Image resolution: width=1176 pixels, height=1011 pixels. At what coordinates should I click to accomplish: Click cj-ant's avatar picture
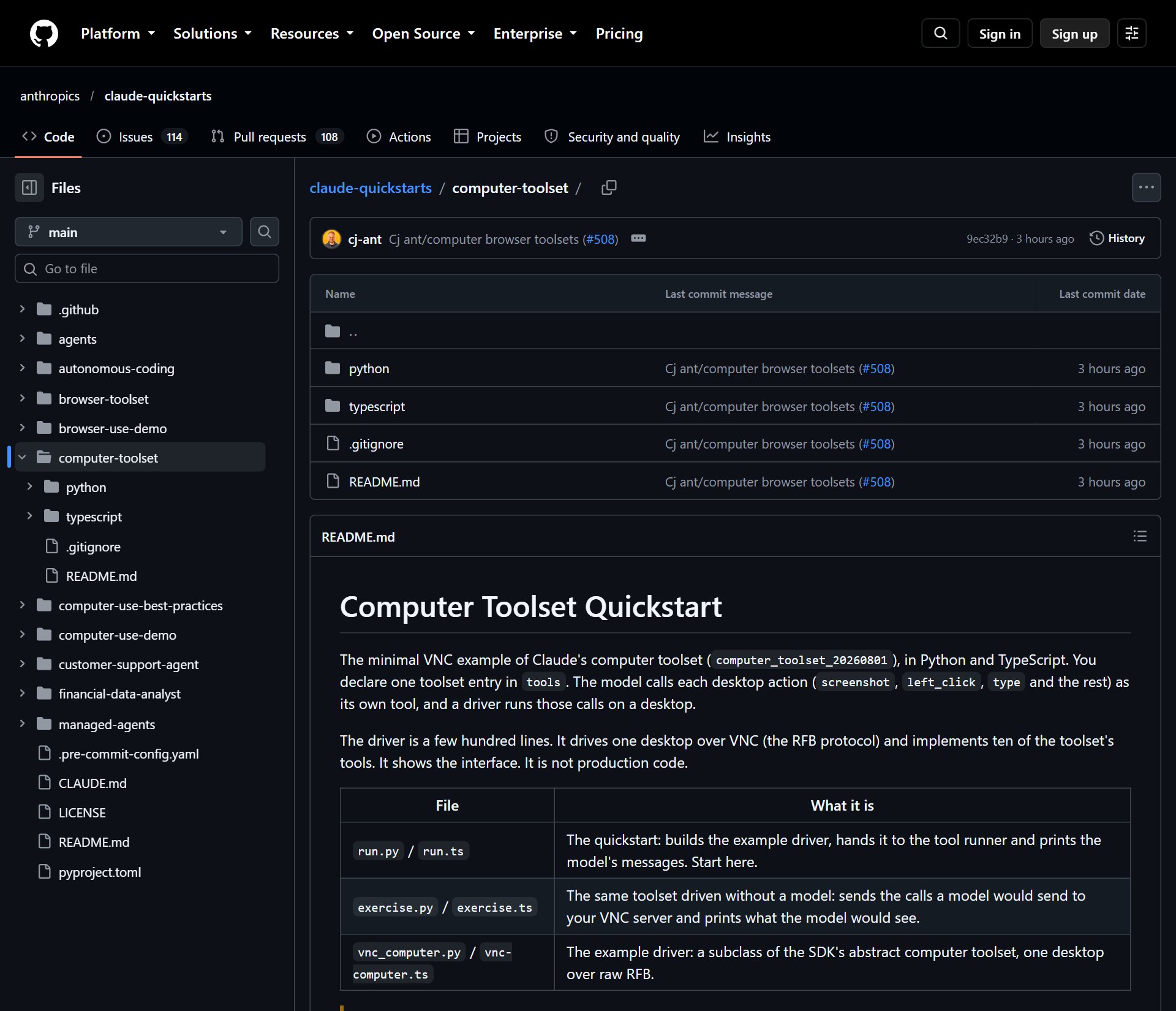[x=331, y=238]
